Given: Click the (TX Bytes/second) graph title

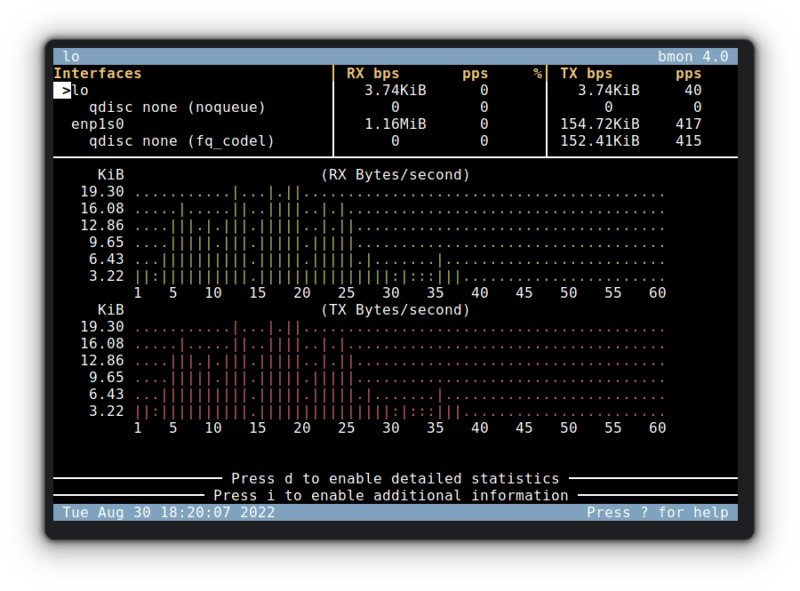Looking at the screenshot, I should click(395, 309).
